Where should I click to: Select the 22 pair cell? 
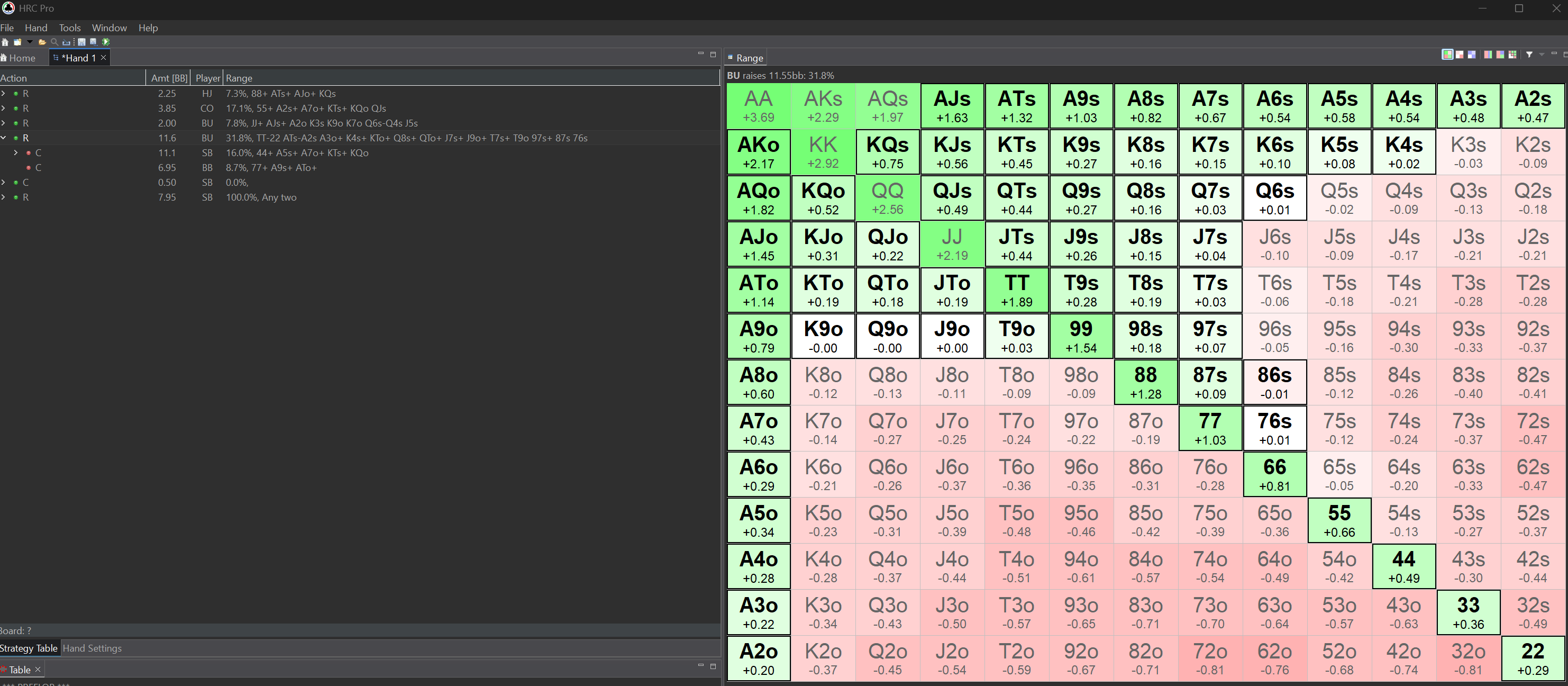(1533, 658)
